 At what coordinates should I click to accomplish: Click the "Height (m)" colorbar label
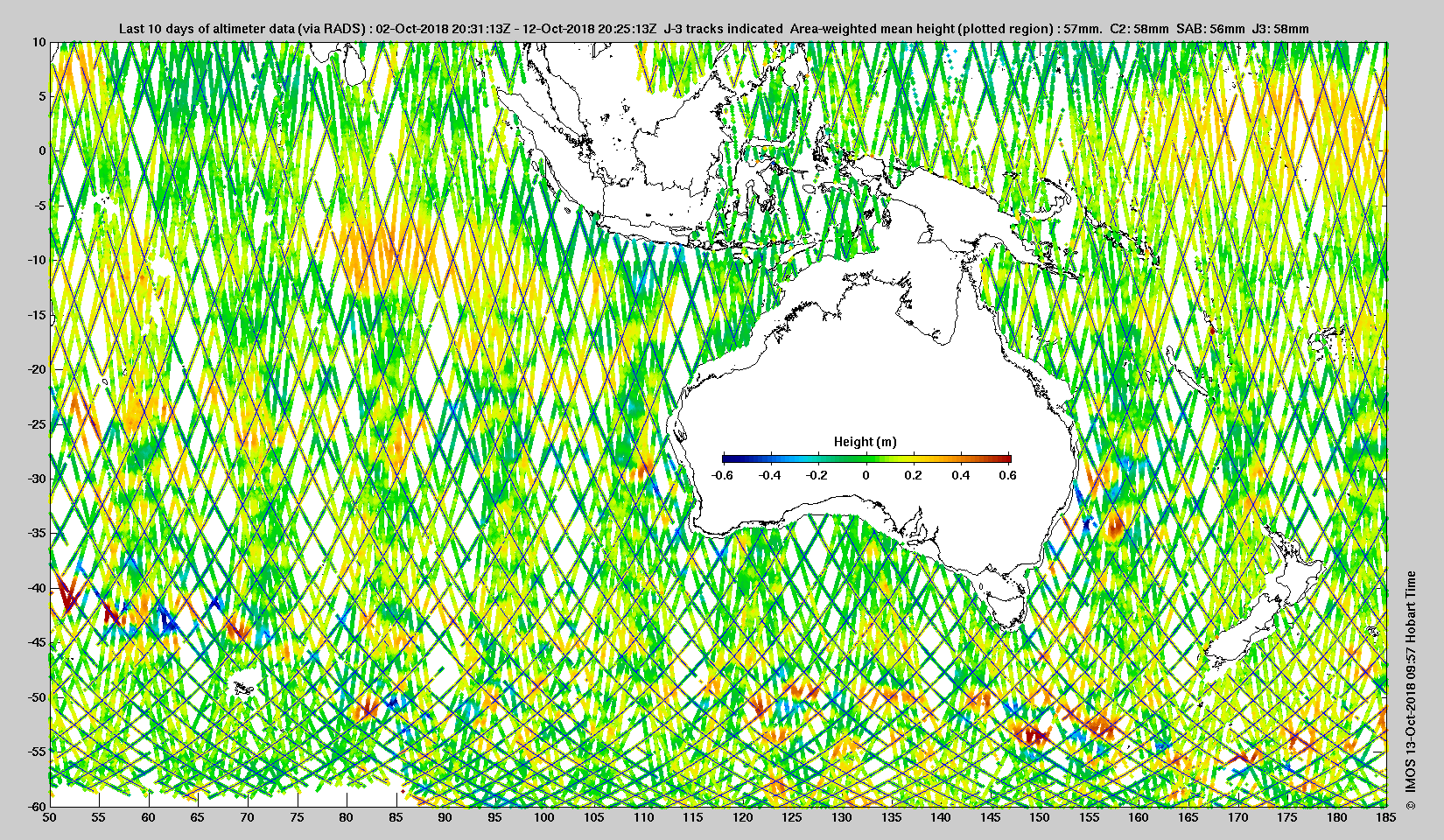point(866,442)
